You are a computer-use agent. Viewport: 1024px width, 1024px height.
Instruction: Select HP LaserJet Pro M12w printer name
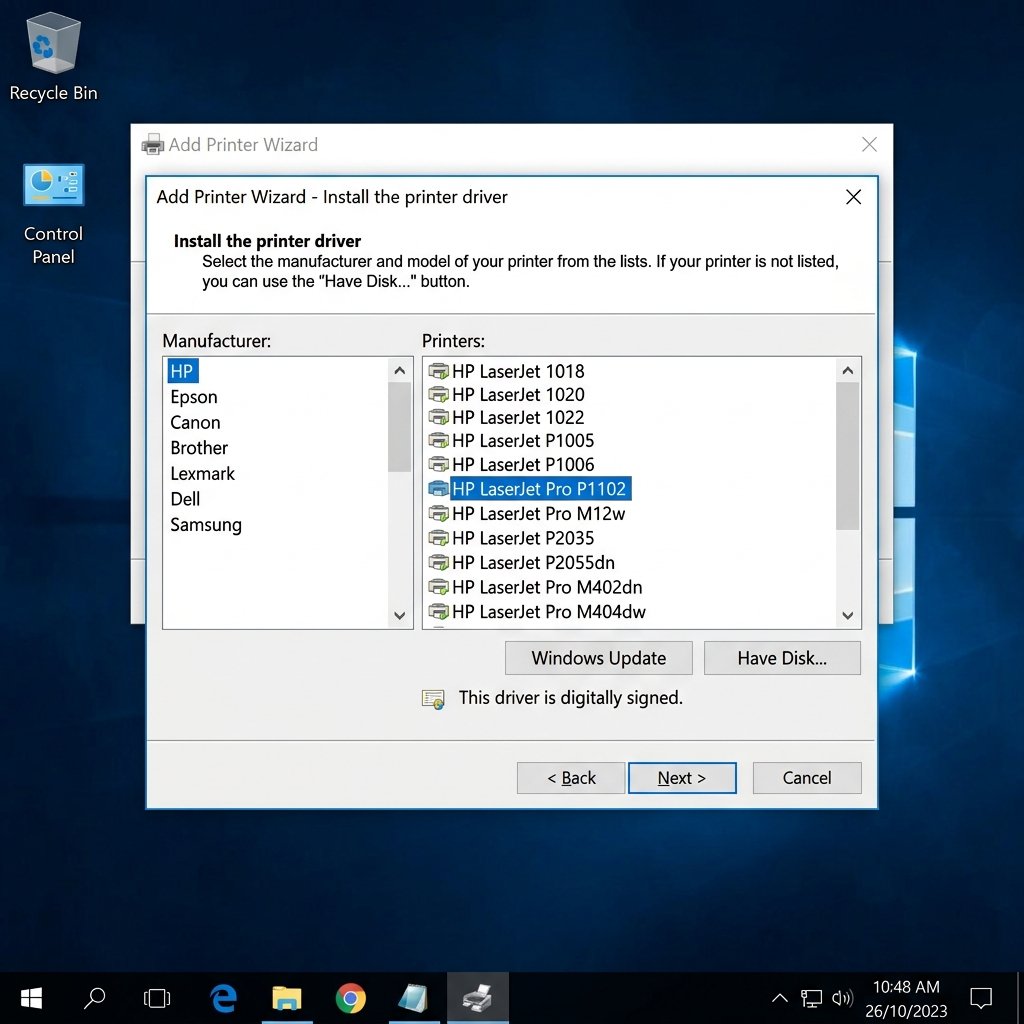(x=539, y=514)
